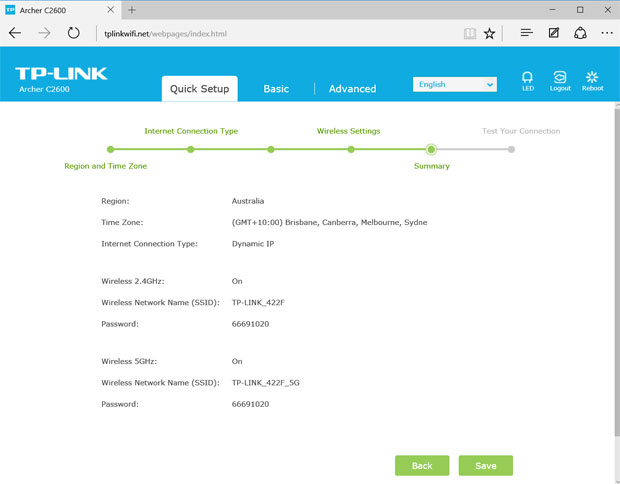Click the Archer C2600 model text under logo
Viewport: 620px width, 484px height.
click(x=44, y=89)
